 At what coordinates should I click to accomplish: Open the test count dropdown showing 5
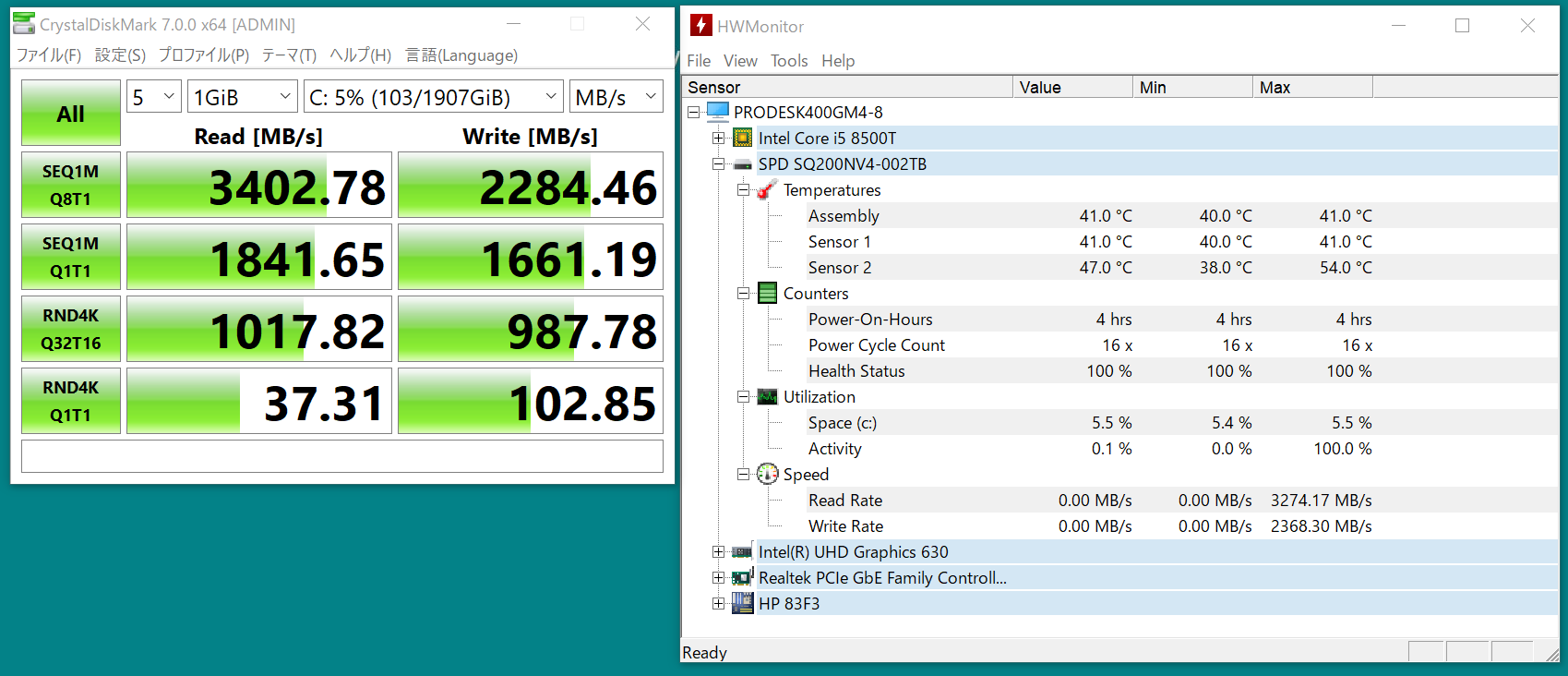pos(153,96)
